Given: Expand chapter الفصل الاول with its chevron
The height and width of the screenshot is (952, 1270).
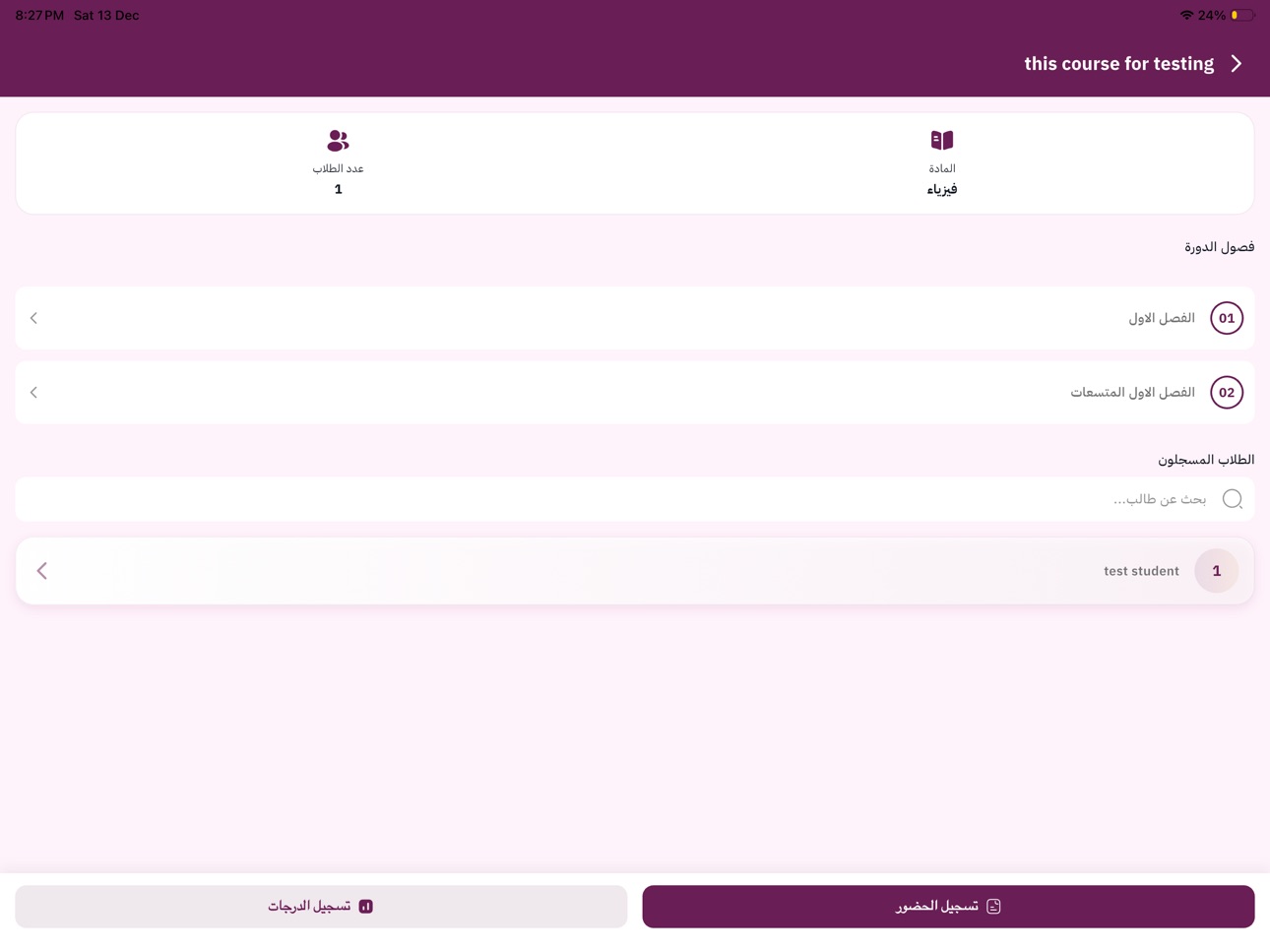Looking at the screenshot, I should tap(33, 318).
